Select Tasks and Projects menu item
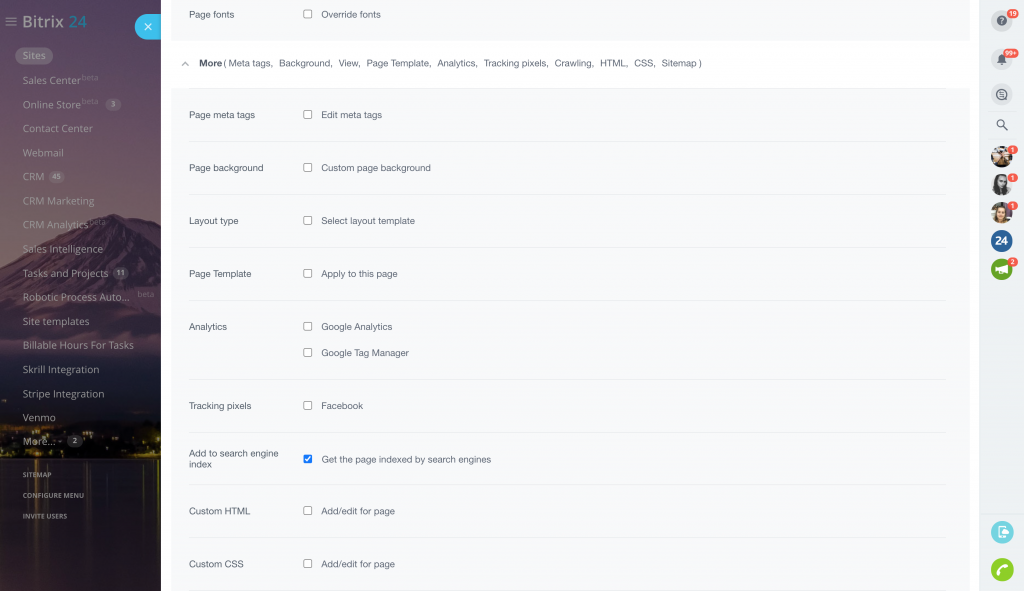The width and height of the screenshot is (1024, 591). tap(65, 273)
